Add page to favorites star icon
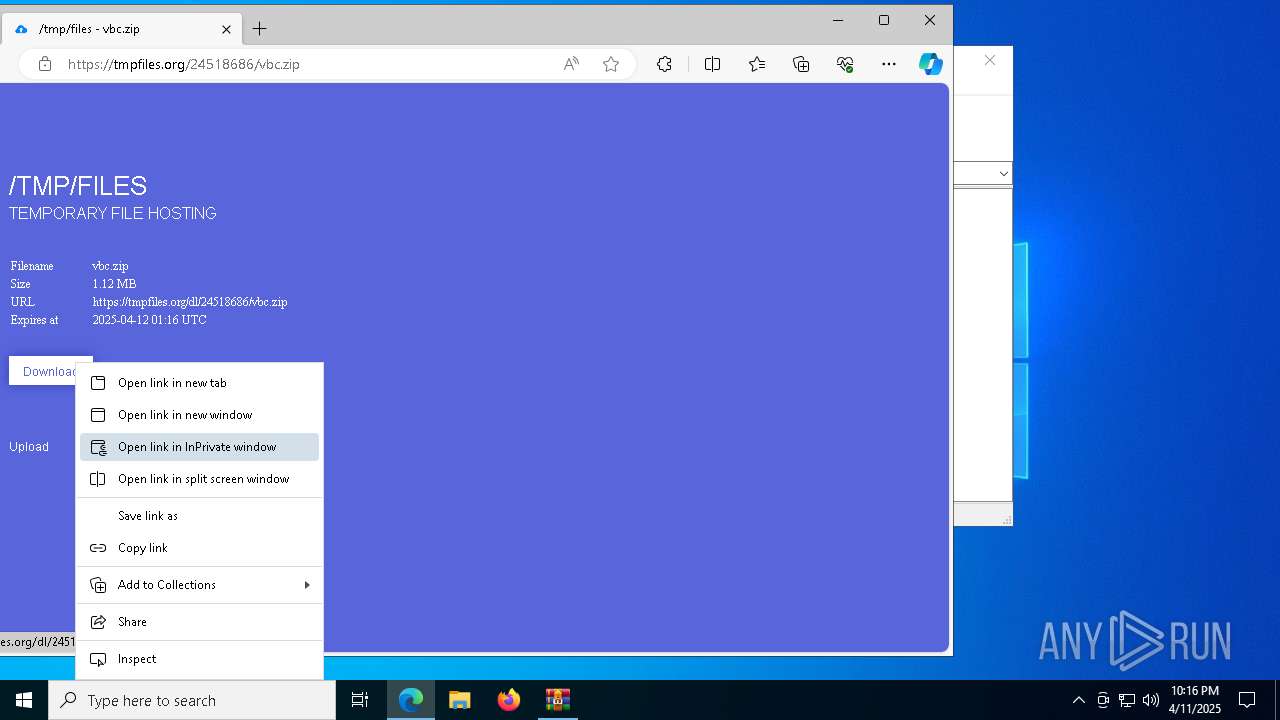The height and width of the screenshot is (720, 1280). pos(611,64)
